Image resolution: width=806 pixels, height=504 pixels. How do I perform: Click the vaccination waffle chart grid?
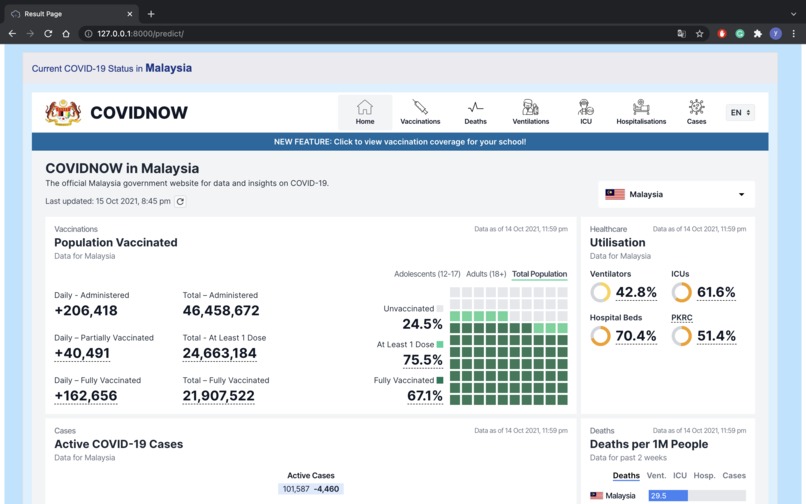pyautogui.click(x=509, y=346)
